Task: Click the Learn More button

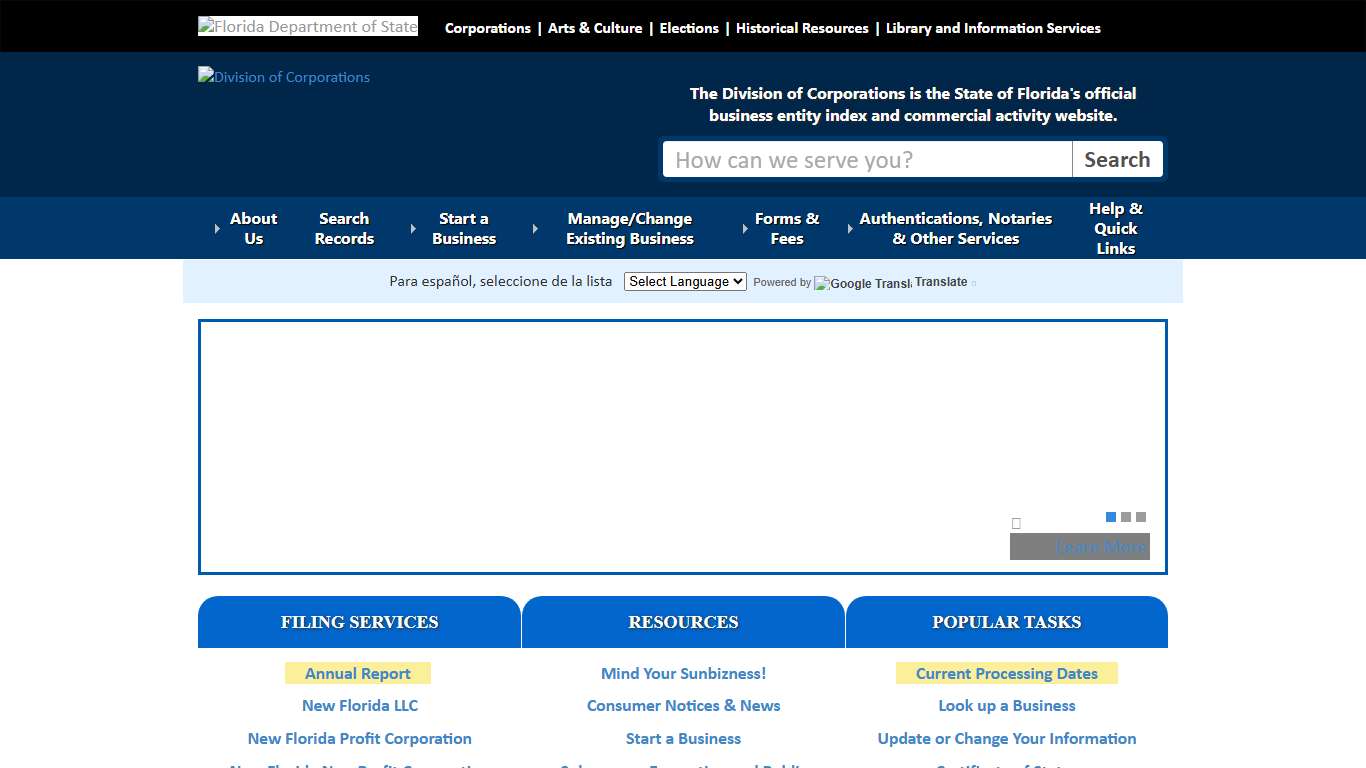Action: (1079, 546)
